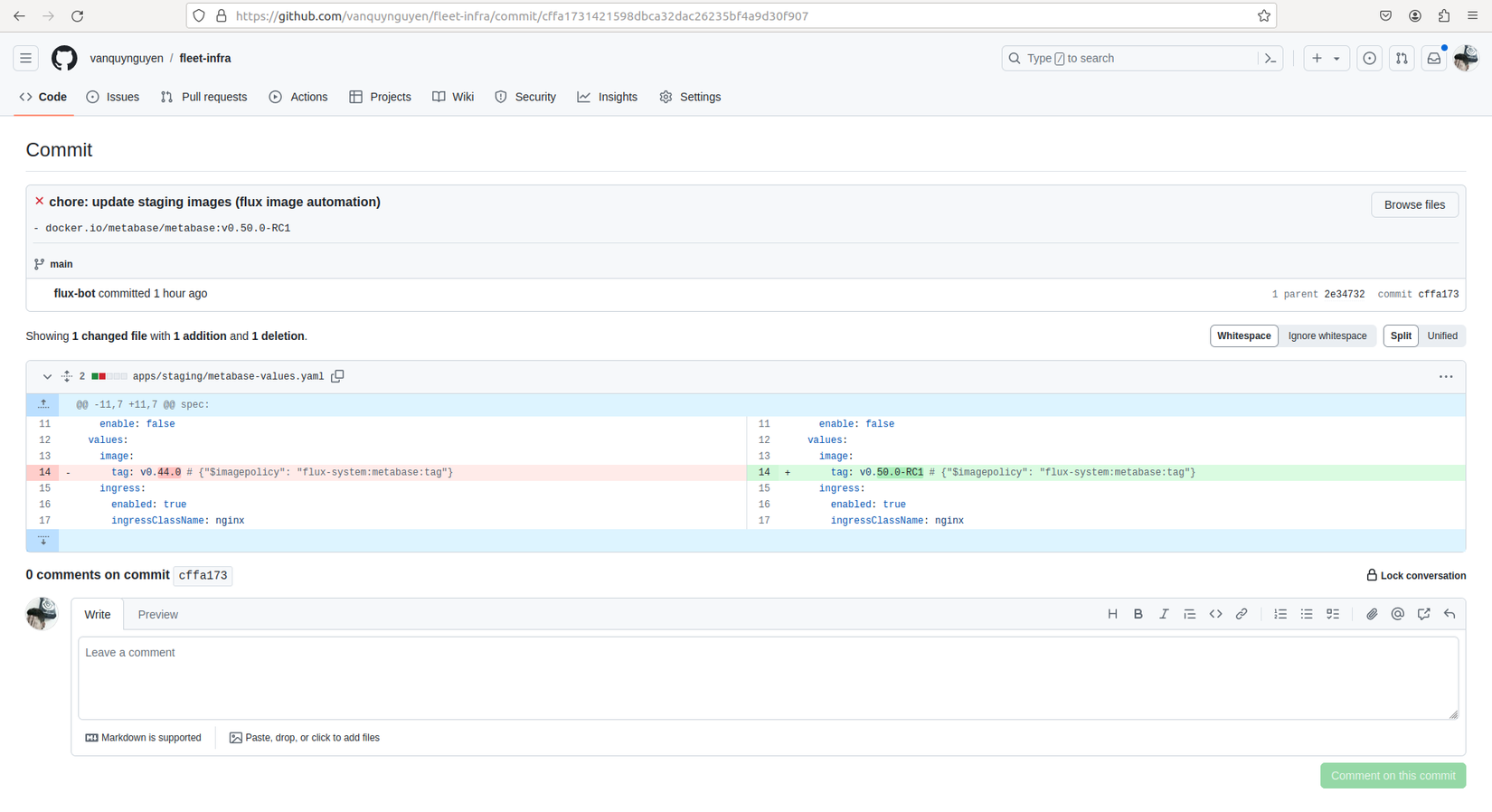Expand diff lines downward

[x=43, y=541]
